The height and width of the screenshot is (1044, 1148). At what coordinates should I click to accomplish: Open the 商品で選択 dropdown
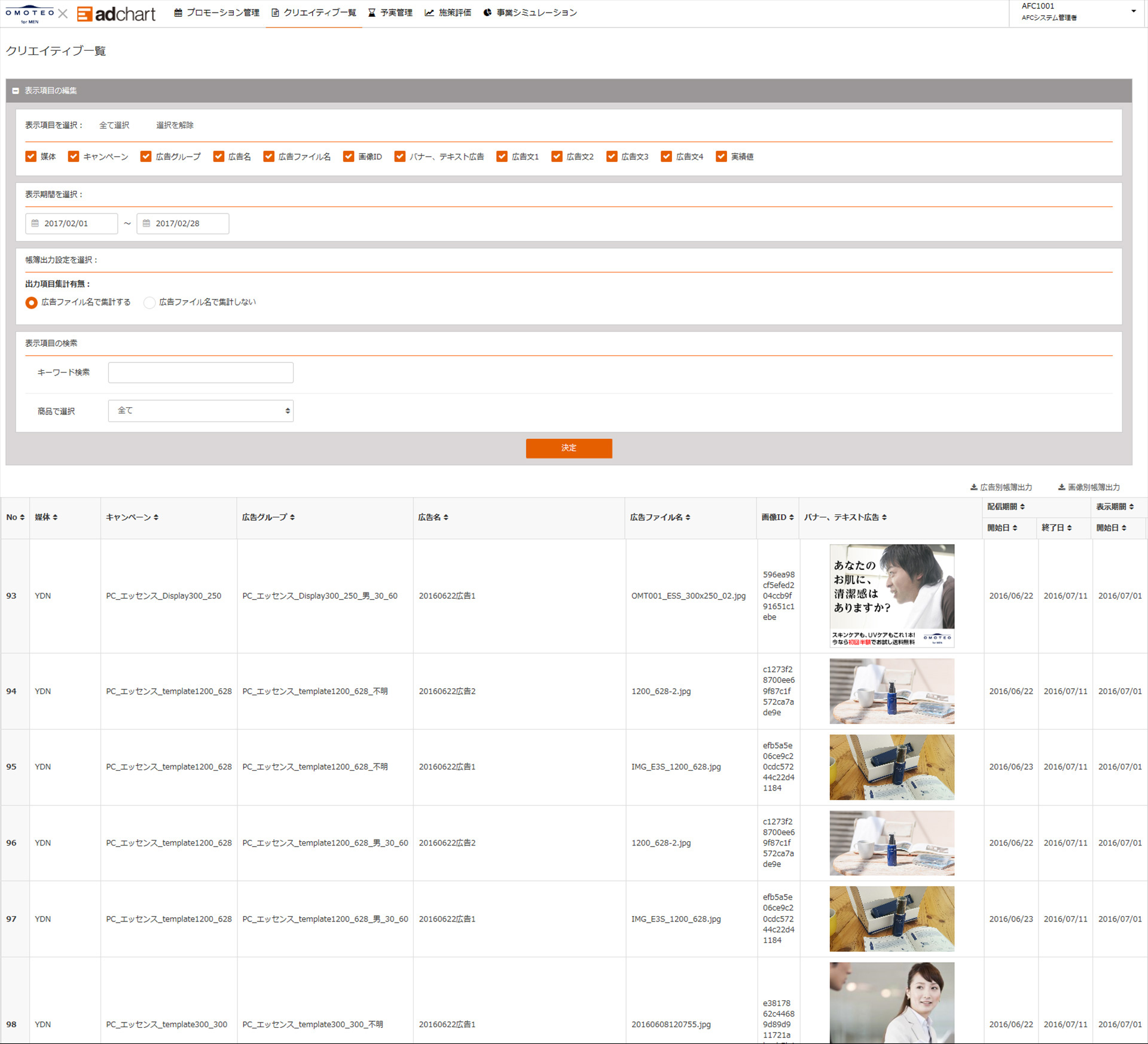click(x=200, y=411)
